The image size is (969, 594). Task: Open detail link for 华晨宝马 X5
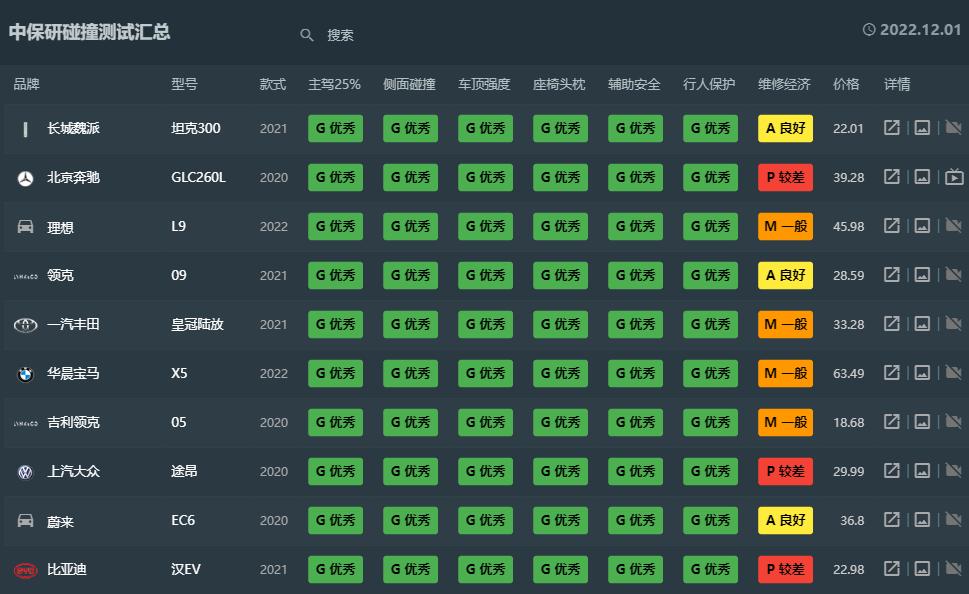tap(891, 373)
